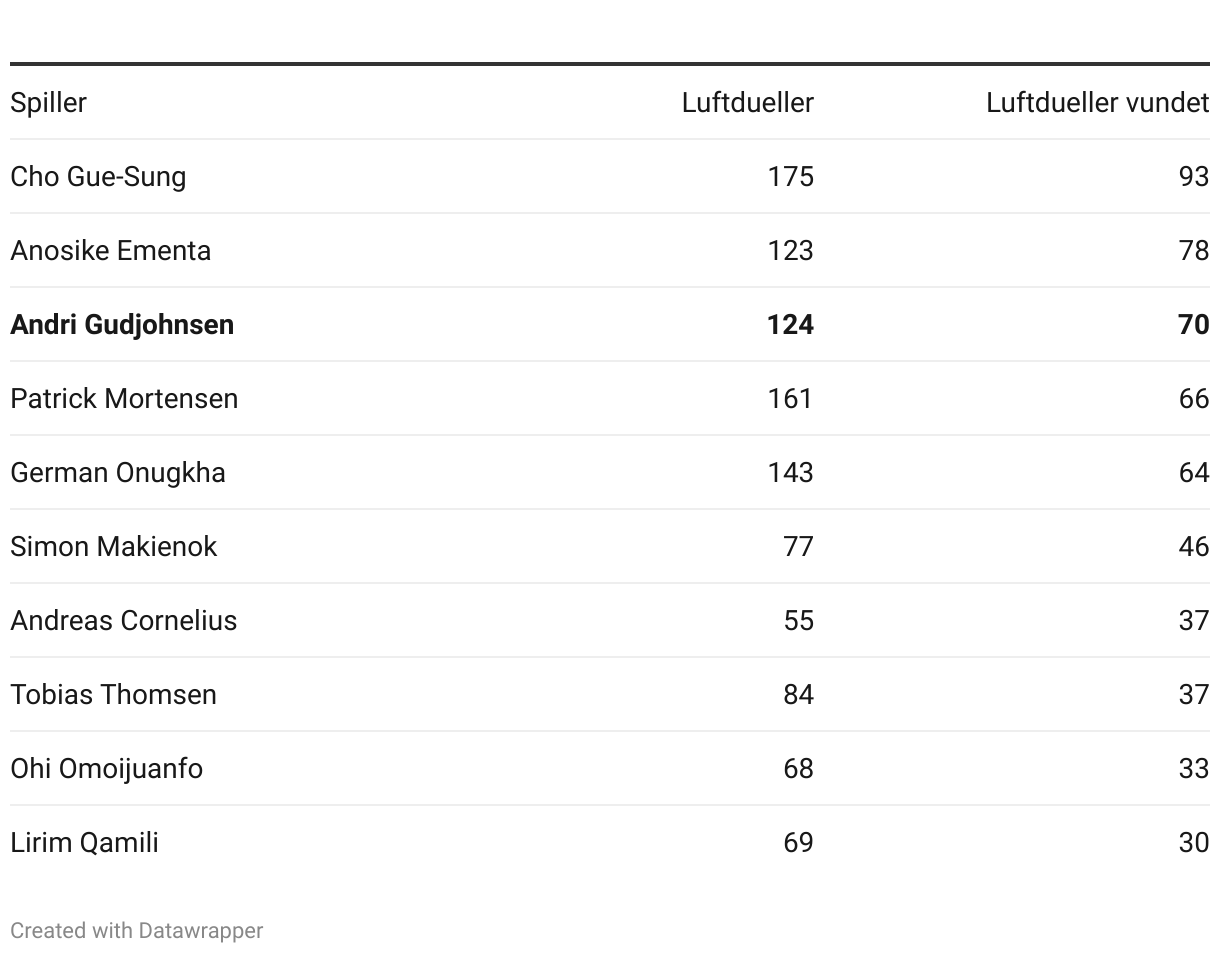Click the Luftdueller vundet column header
The image size is (1220, 954).
click(1097, 103)
